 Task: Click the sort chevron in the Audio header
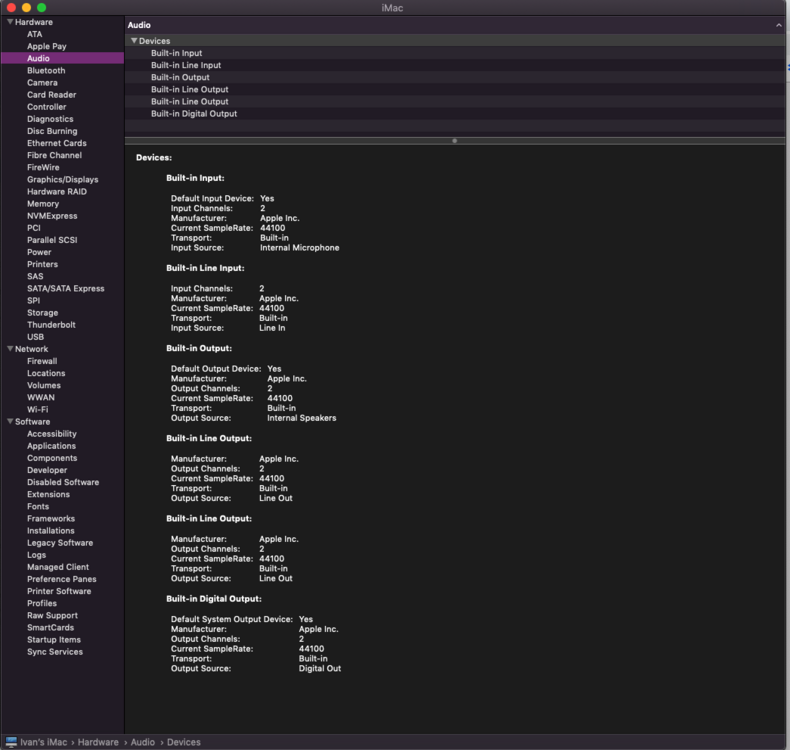tap(779, 25)
